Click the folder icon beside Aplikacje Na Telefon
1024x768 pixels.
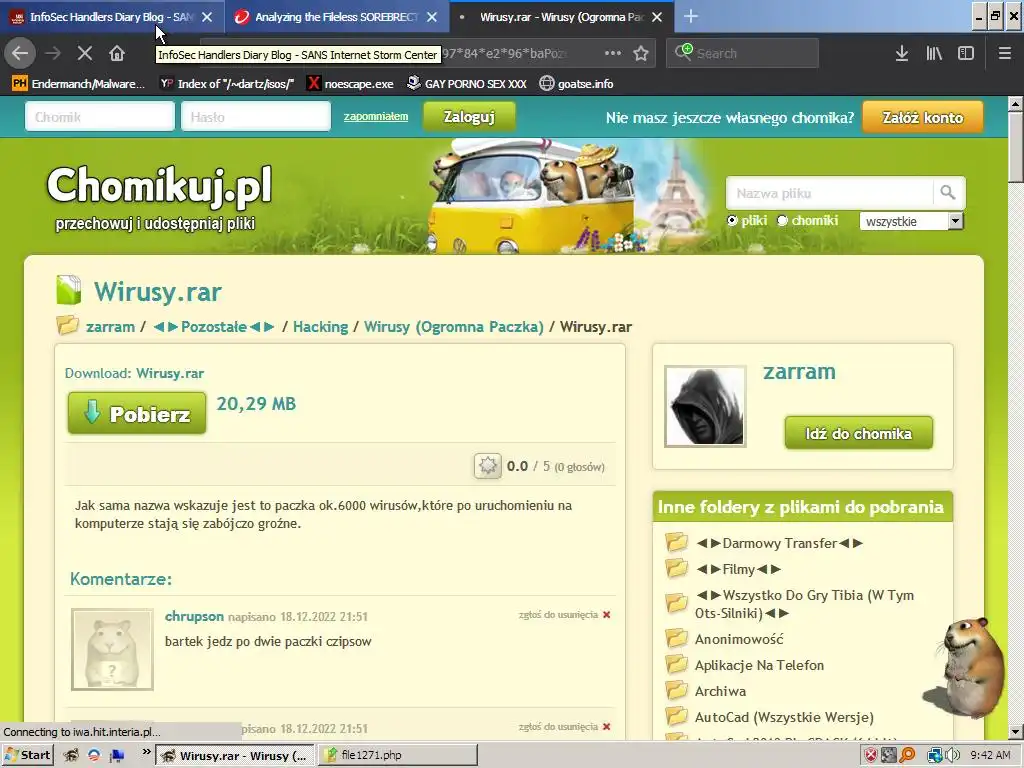(x=677, y=664)
